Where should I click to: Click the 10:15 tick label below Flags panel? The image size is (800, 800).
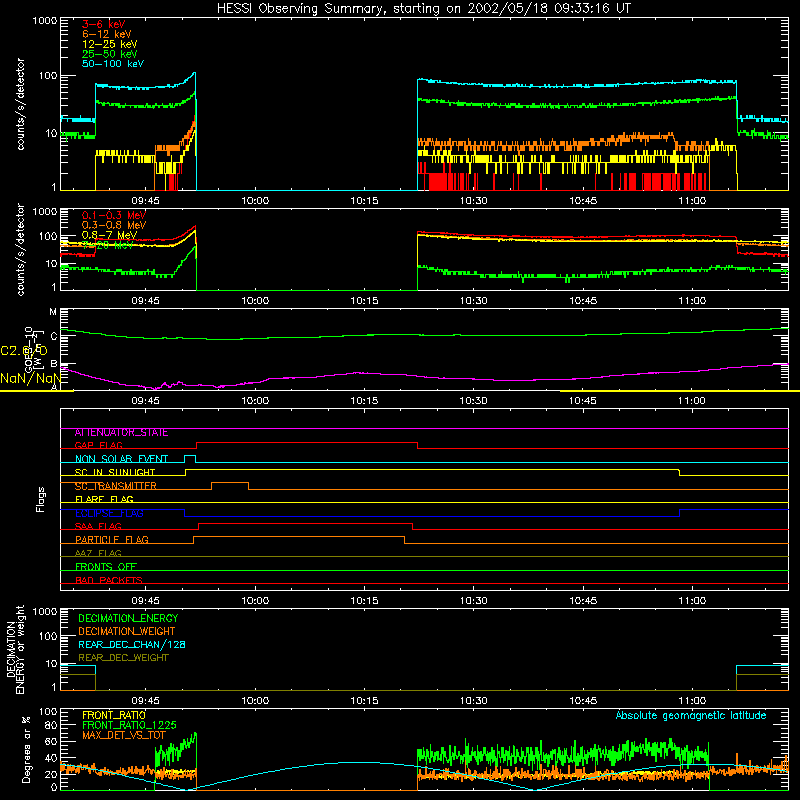click(364, 601)
